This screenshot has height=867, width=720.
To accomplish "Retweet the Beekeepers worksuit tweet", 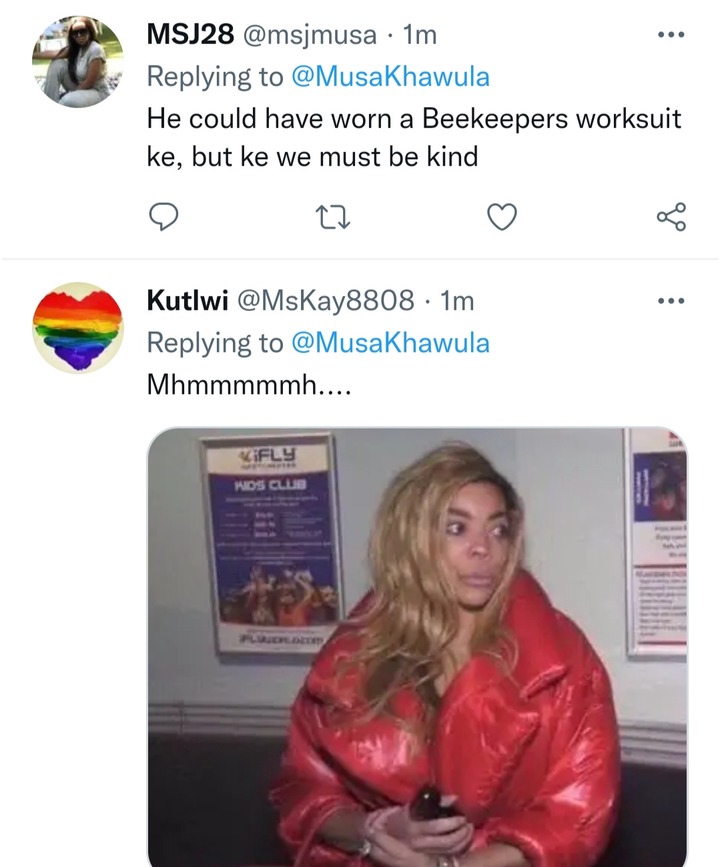I will 332,217.
